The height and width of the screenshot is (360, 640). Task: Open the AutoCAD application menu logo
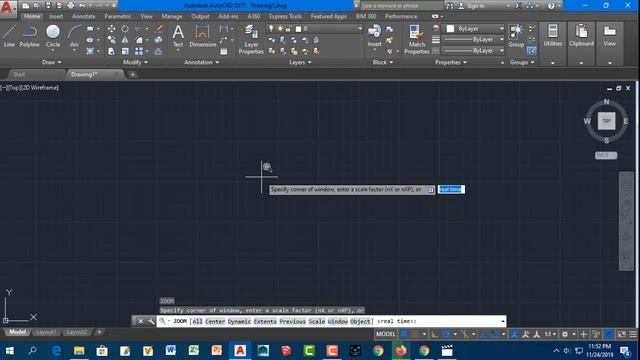pyautogui.click(x=7, y=8)
